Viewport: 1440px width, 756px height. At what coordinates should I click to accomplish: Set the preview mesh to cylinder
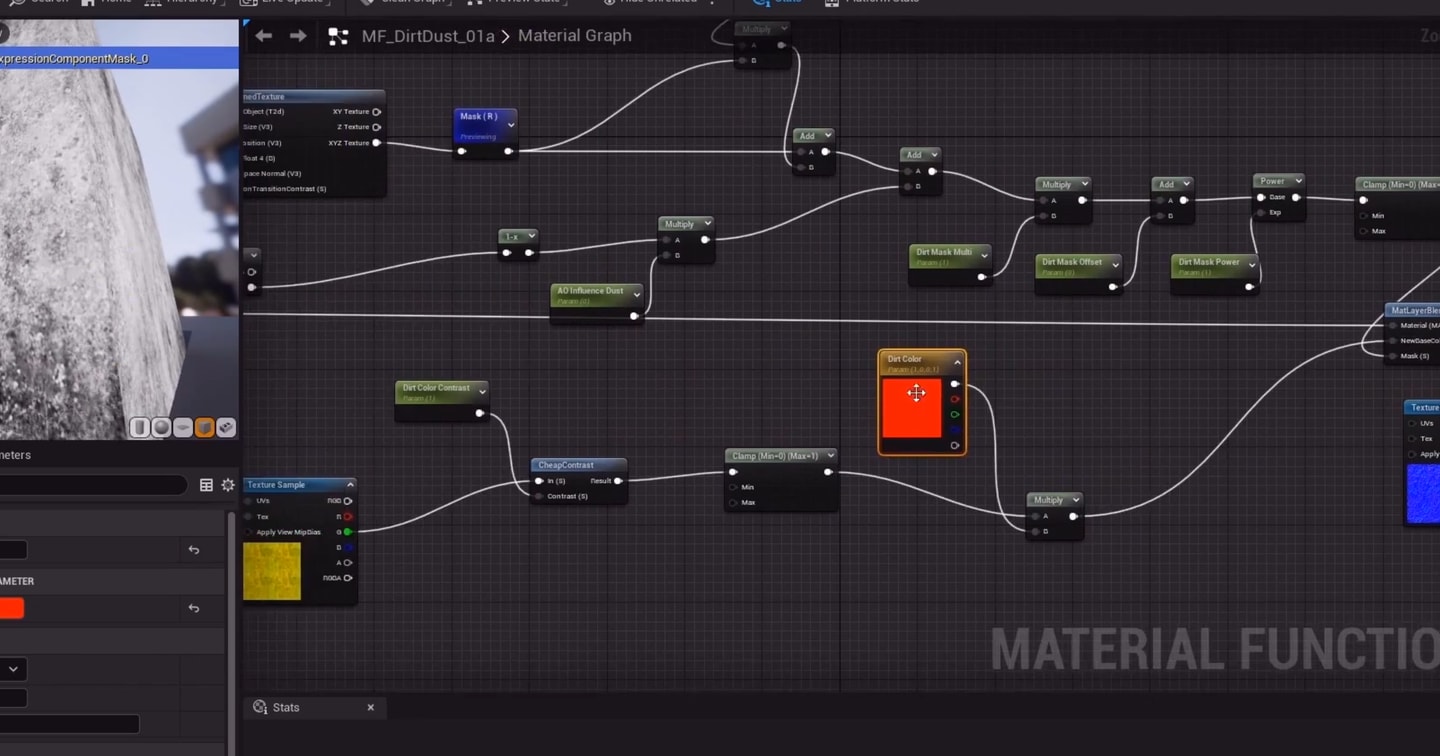pos(140,428)
